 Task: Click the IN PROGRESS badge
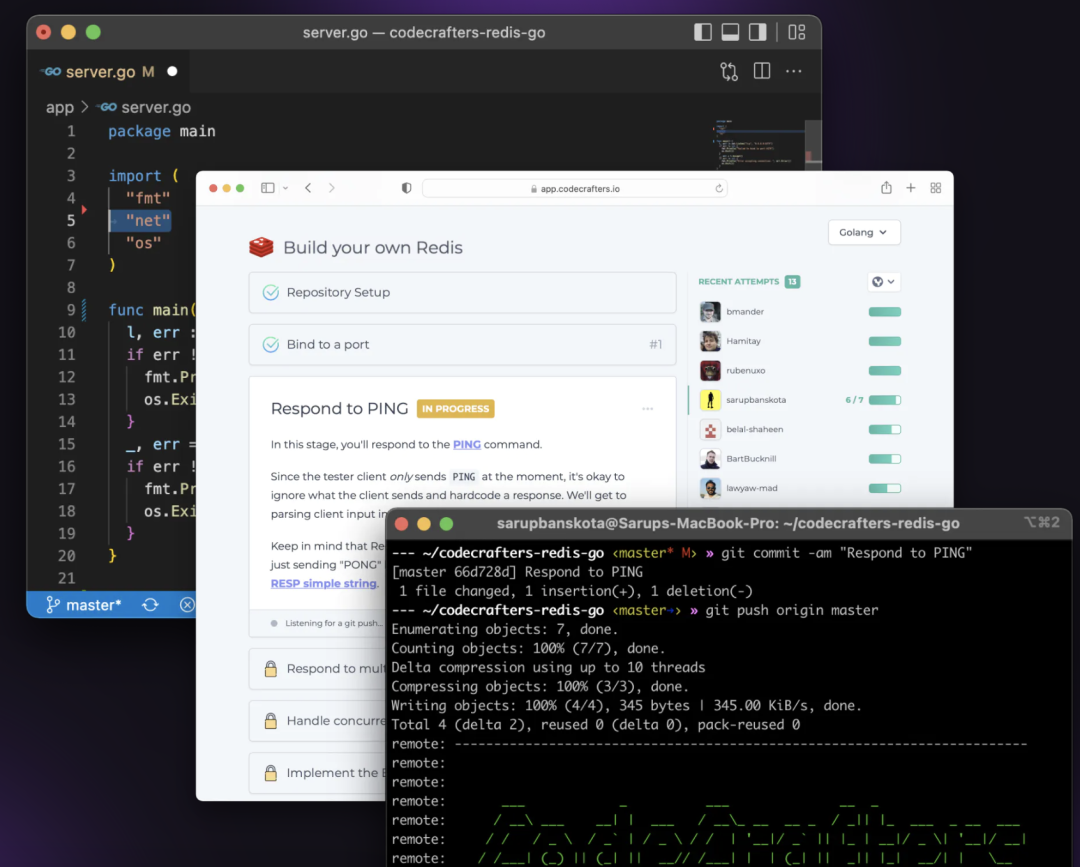(x=455, y=408)
